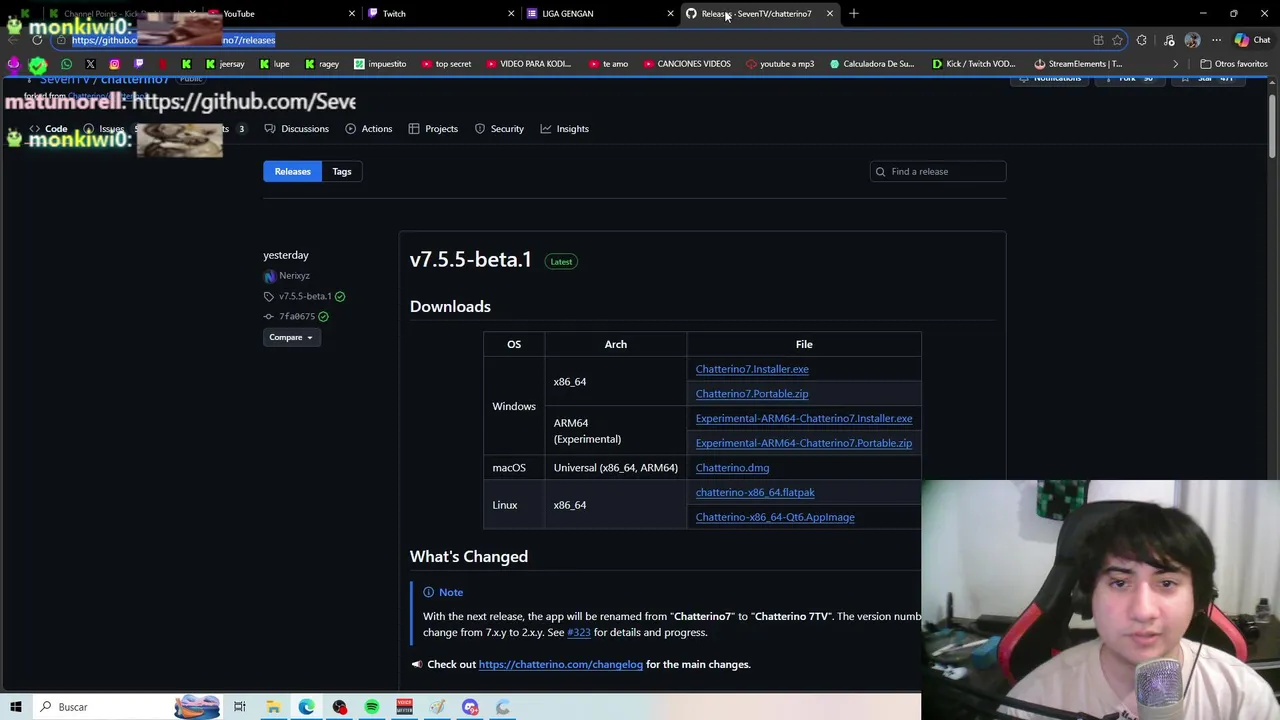Open the VIDEO PARA KODI bookmark

(529, 64)
